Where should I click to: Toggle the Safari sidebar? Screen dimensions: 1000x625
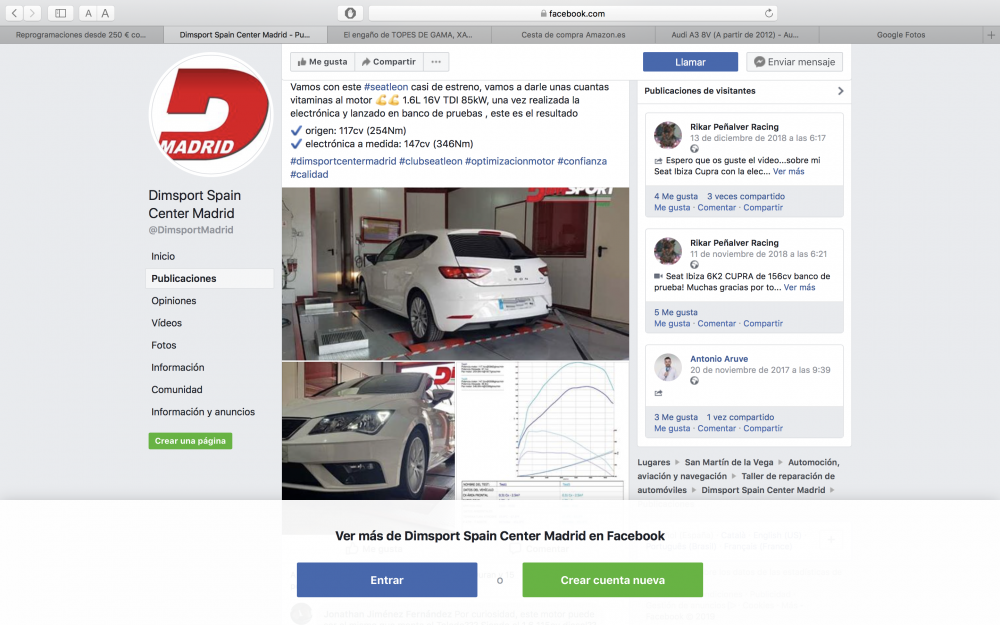pos(61,13)
